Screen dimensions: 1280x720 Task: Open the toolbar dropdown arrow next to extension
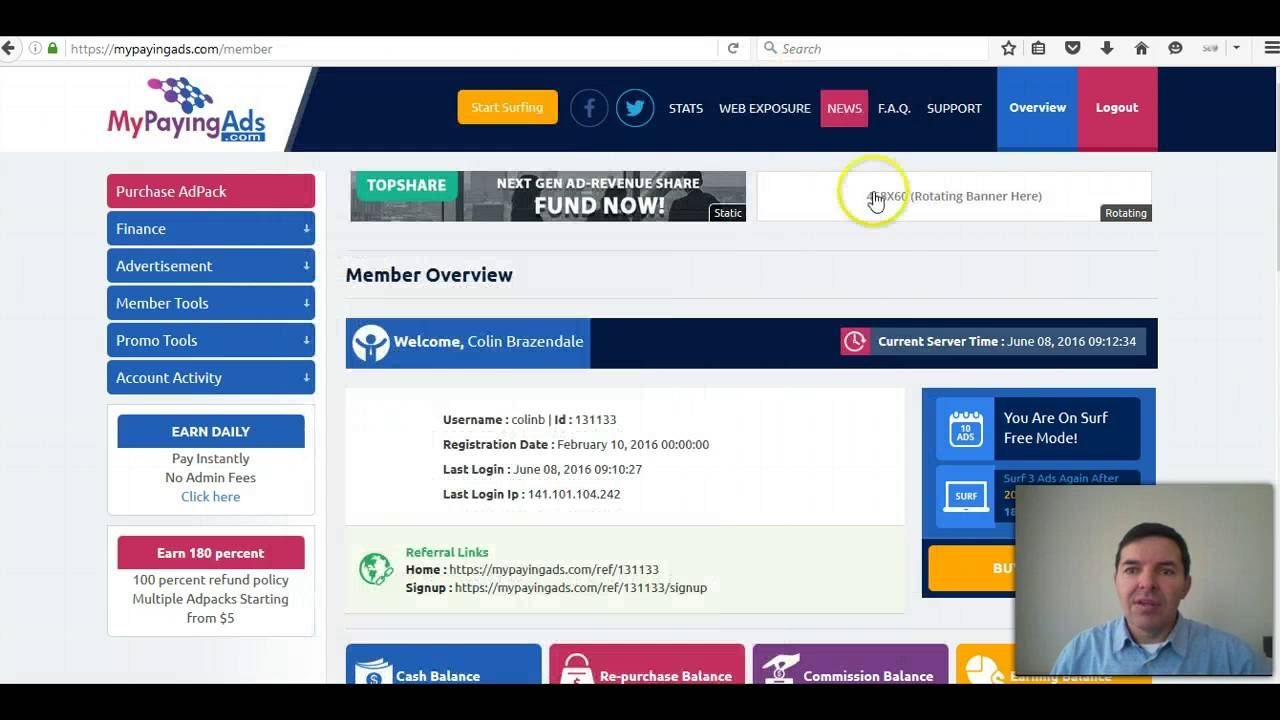pyautogui.click(x=1237, y=48)
